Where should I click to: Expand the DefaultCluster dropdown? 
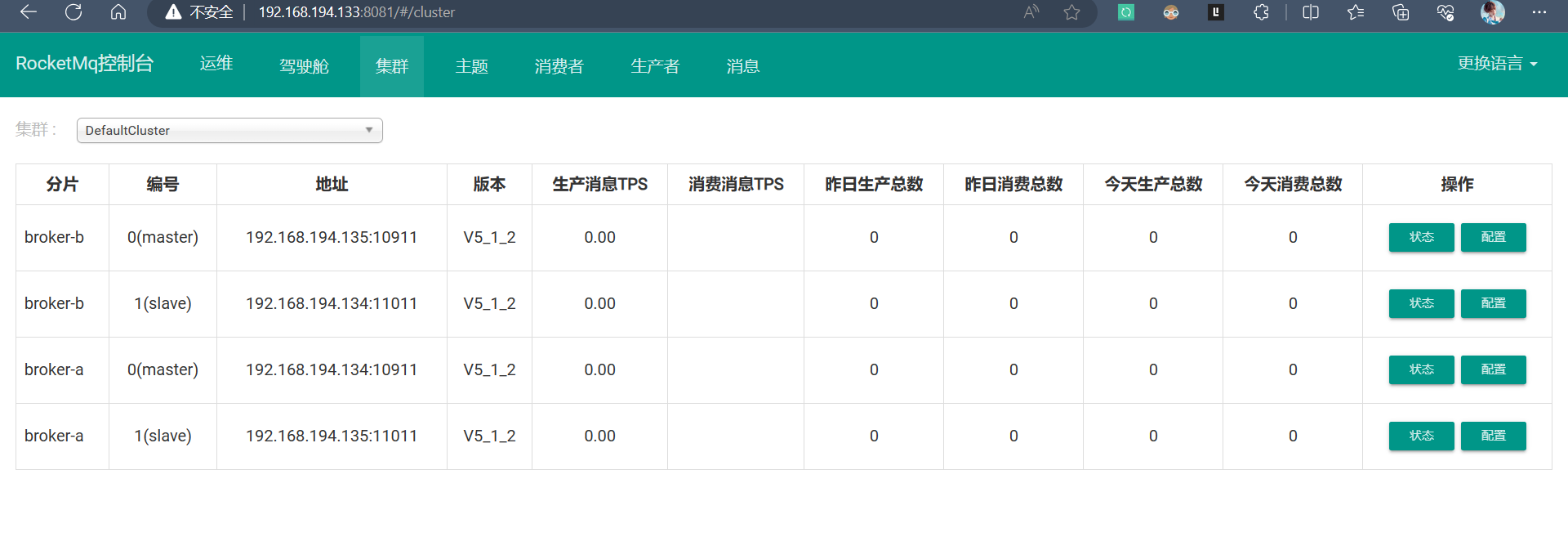(x=229, y=131)
